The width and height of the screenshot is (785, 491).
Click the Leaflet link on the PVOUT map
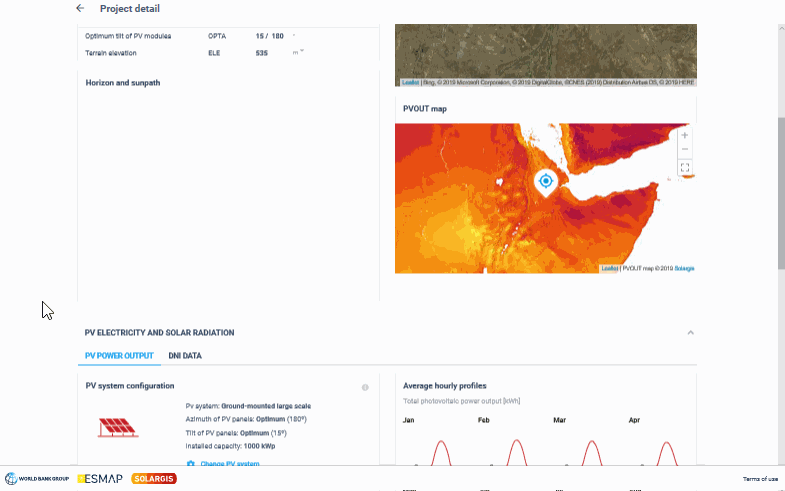609,268
